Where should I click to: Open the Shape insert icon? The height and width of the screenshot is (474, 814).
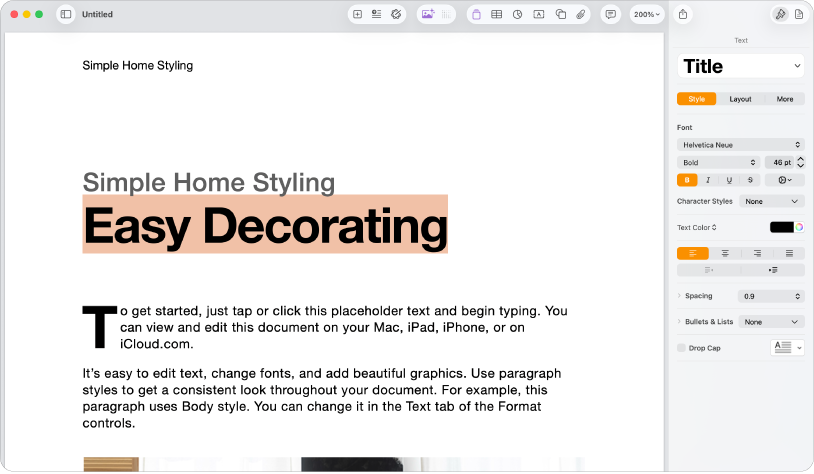(x=560, y=15)
